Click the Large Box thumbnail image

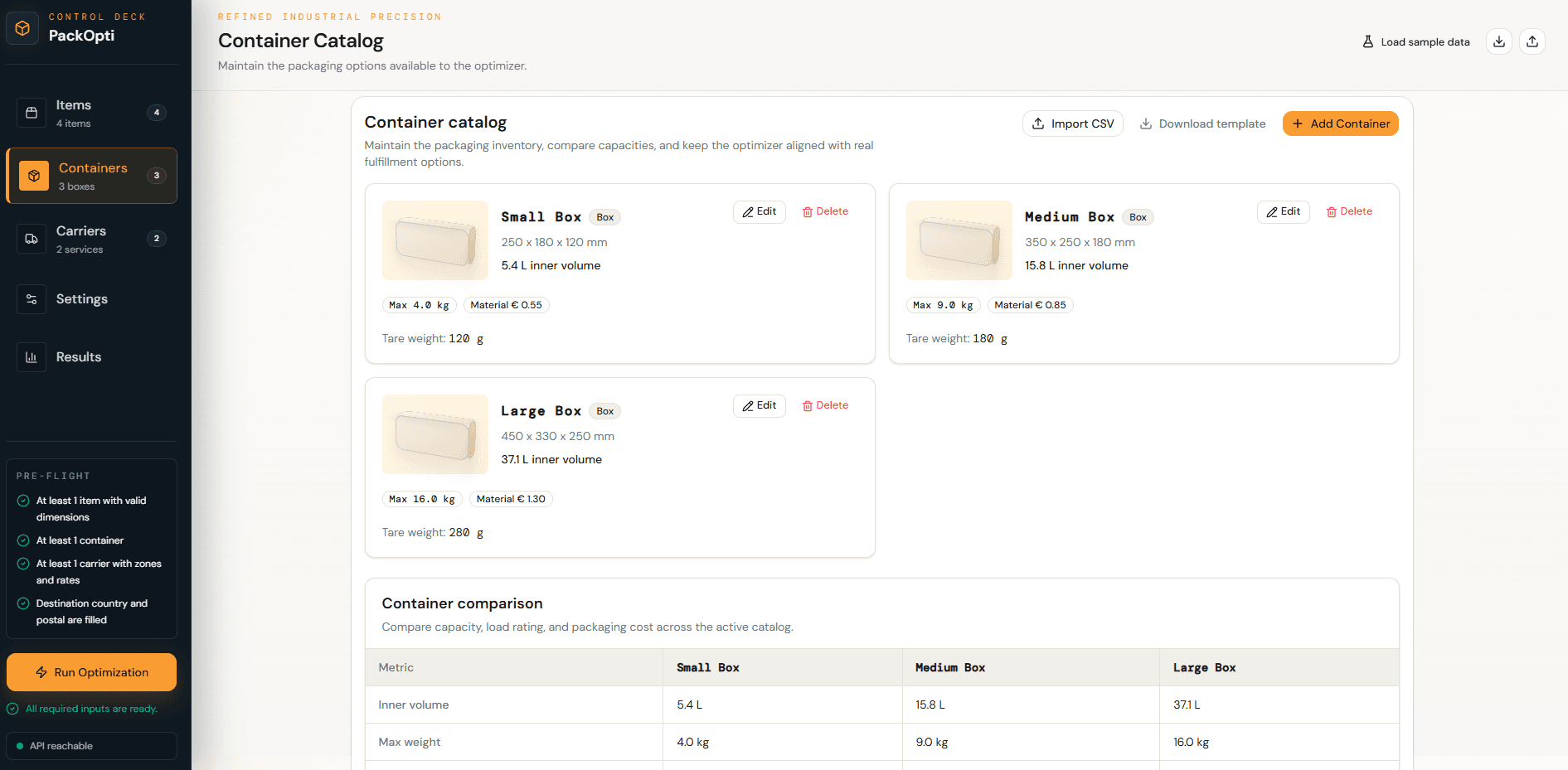435,434
